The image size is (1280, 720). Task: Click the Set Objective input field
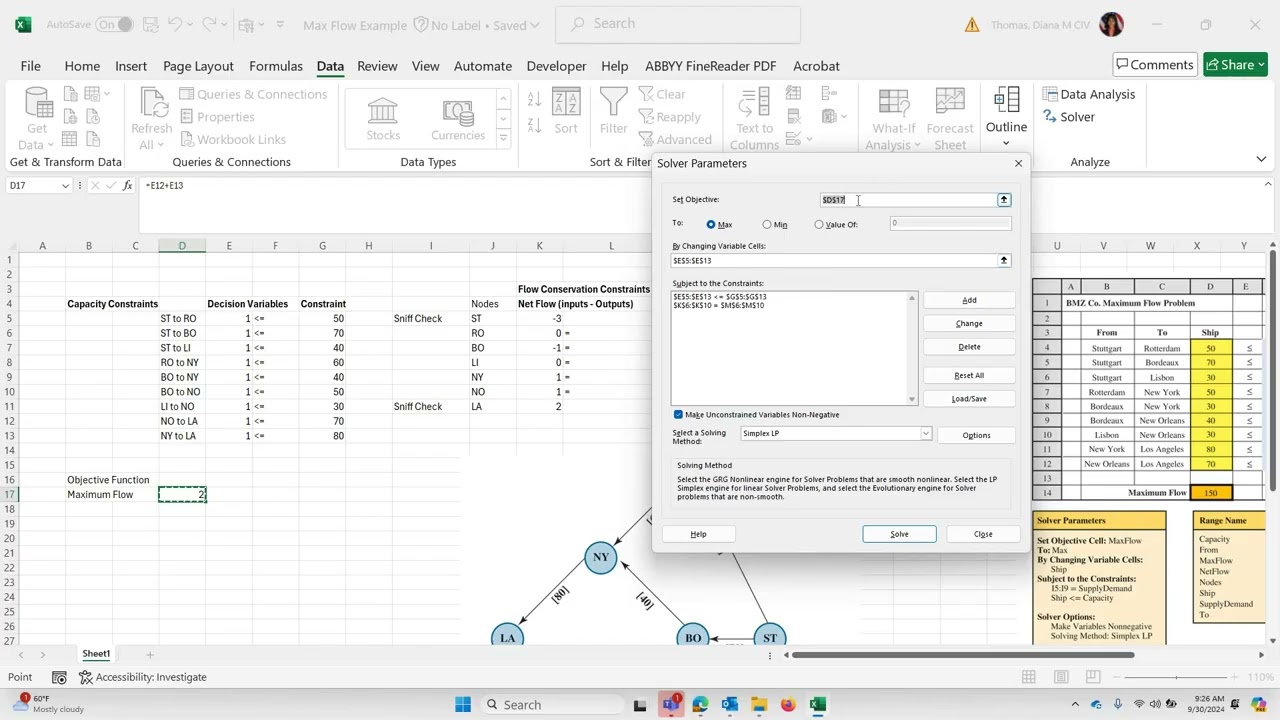click(x=908, y=200)
